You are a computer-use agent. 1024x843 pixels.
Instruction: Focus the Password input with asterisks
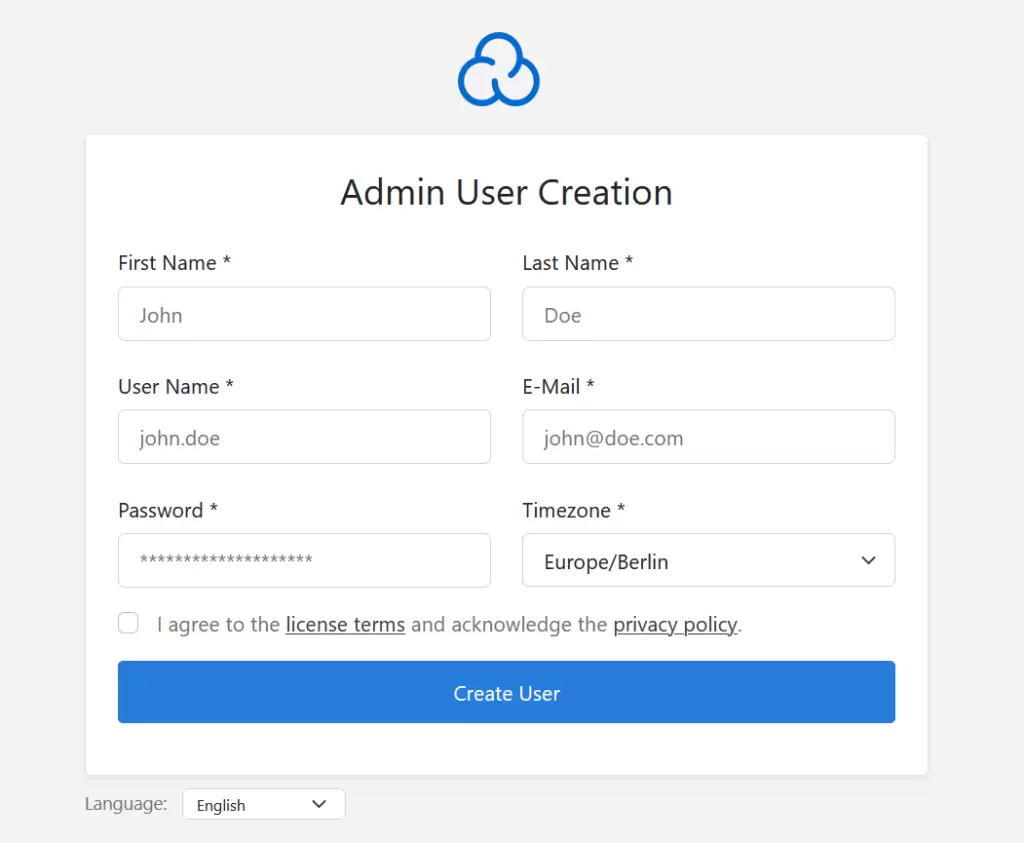[x=304, y=560]
